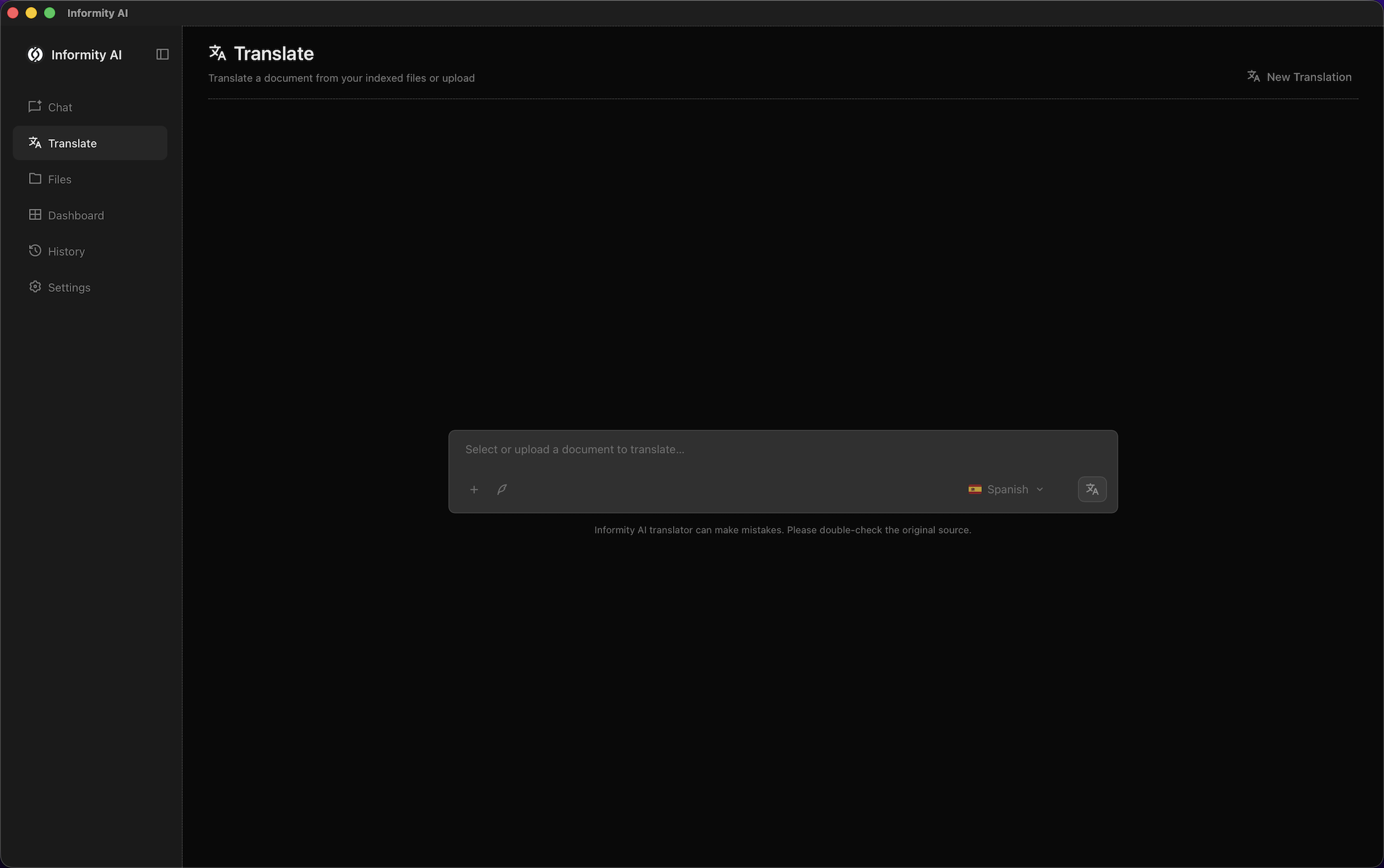Click the Files folder icon
This screenshot has width=1384, height=868.
click(x=35, y=179)
